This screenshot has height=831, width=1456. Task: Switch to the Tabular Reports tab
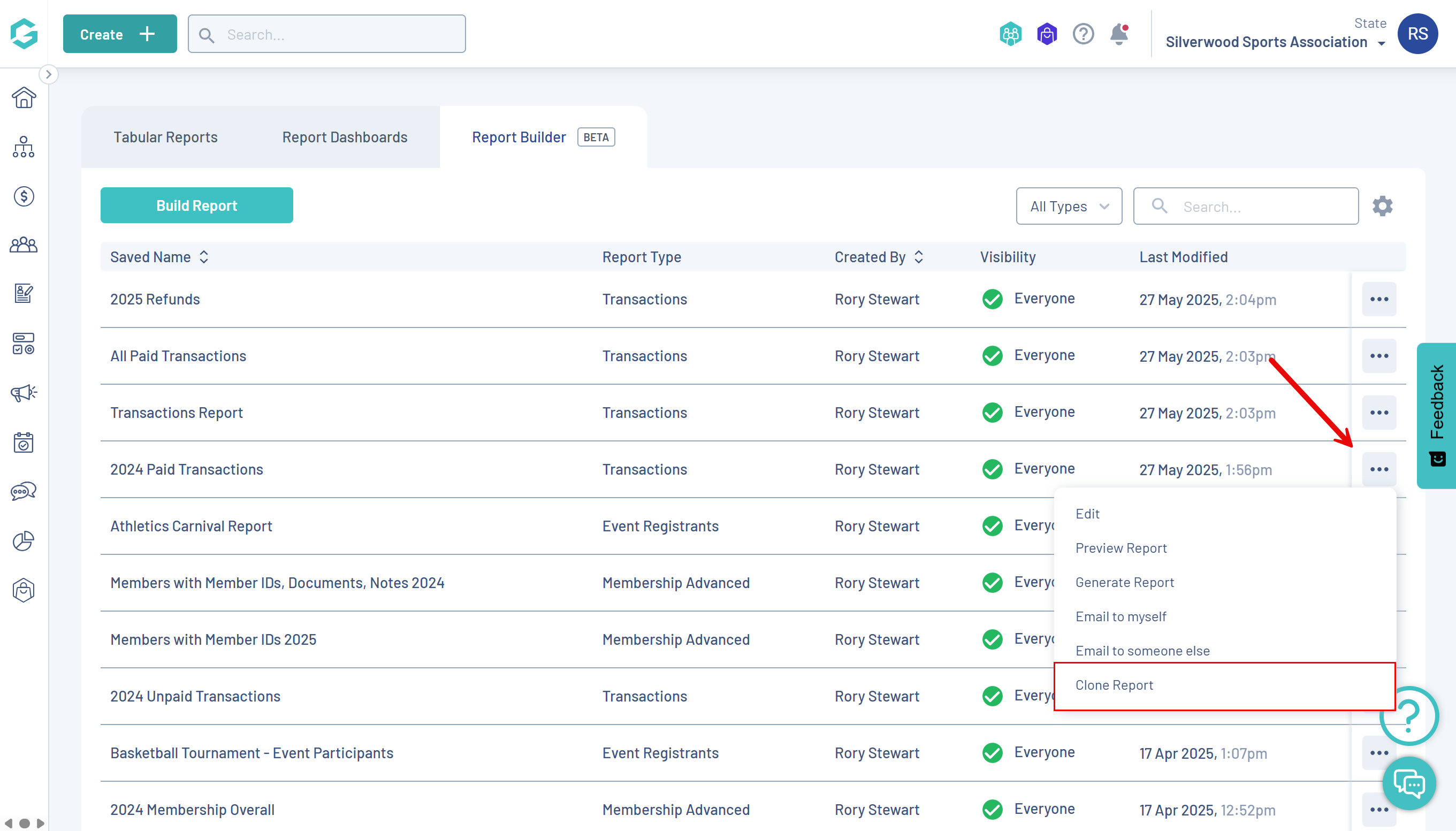(165, 137)
